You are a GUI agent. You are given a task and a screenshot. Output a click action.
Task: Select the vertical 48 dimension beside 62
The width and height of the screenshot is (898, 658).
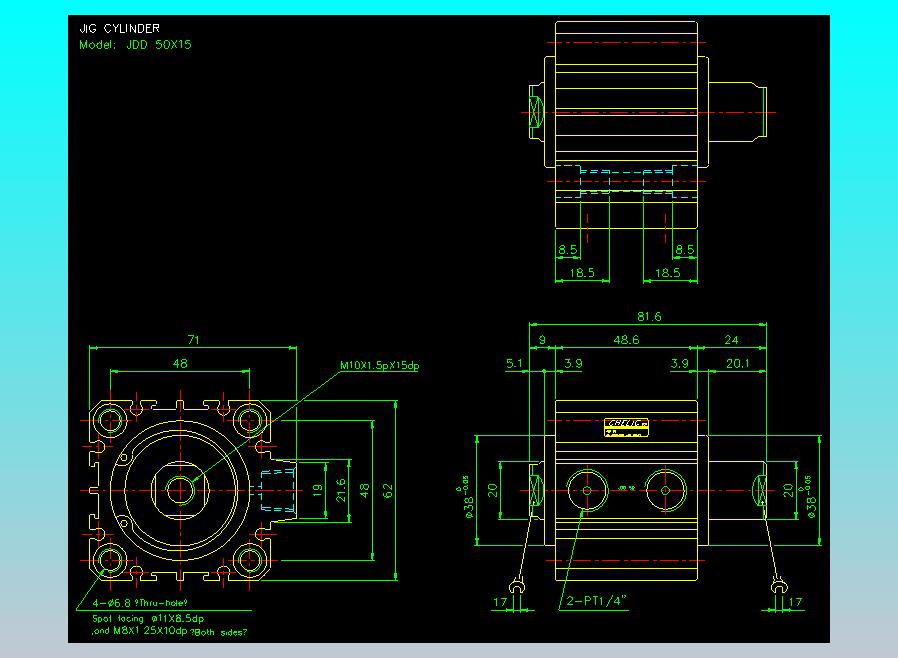click(x=365, y=490)
